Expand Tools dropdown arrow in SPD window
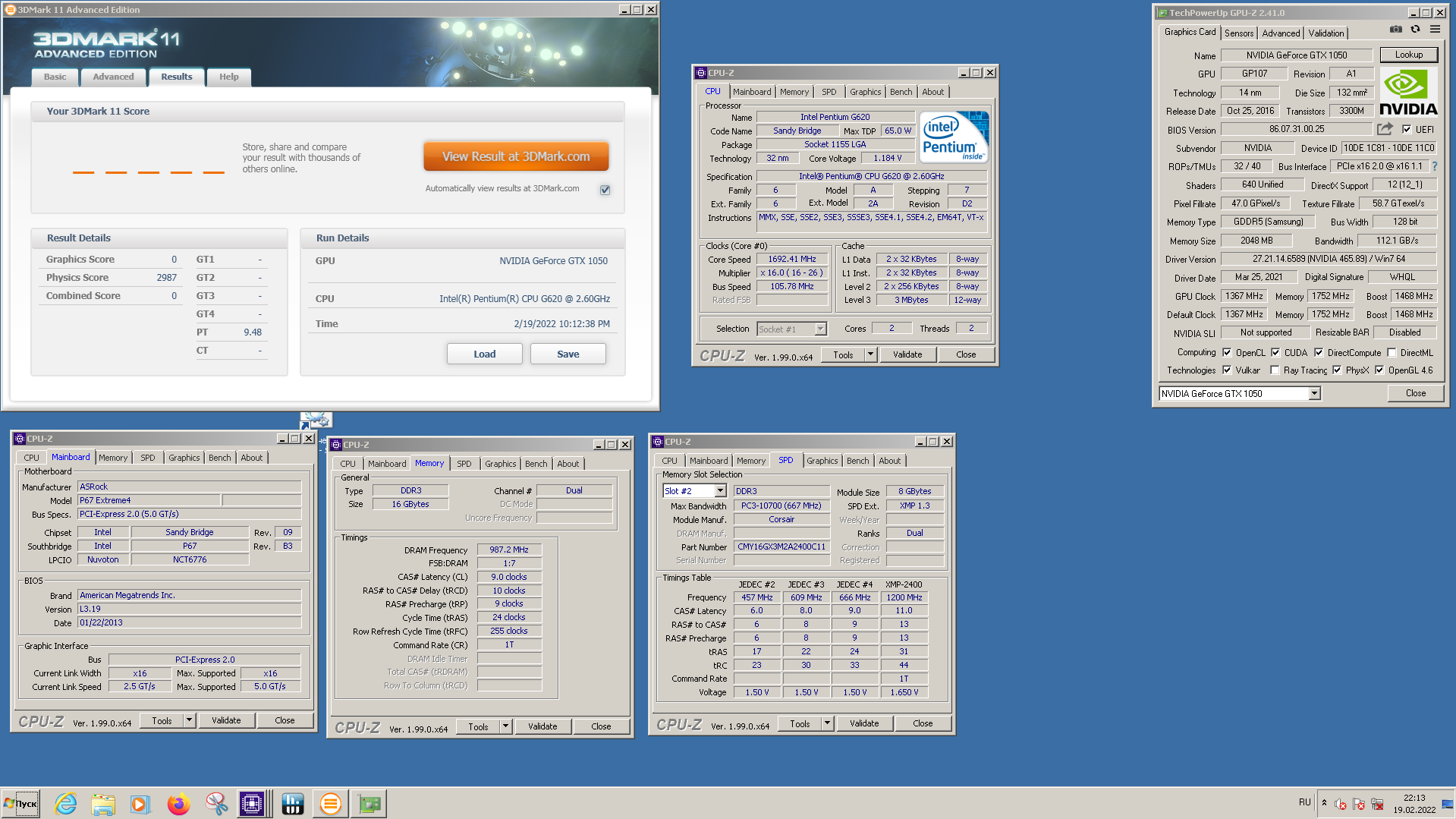The height and width of the screenshot is (819, 1456). coord(827,723)
